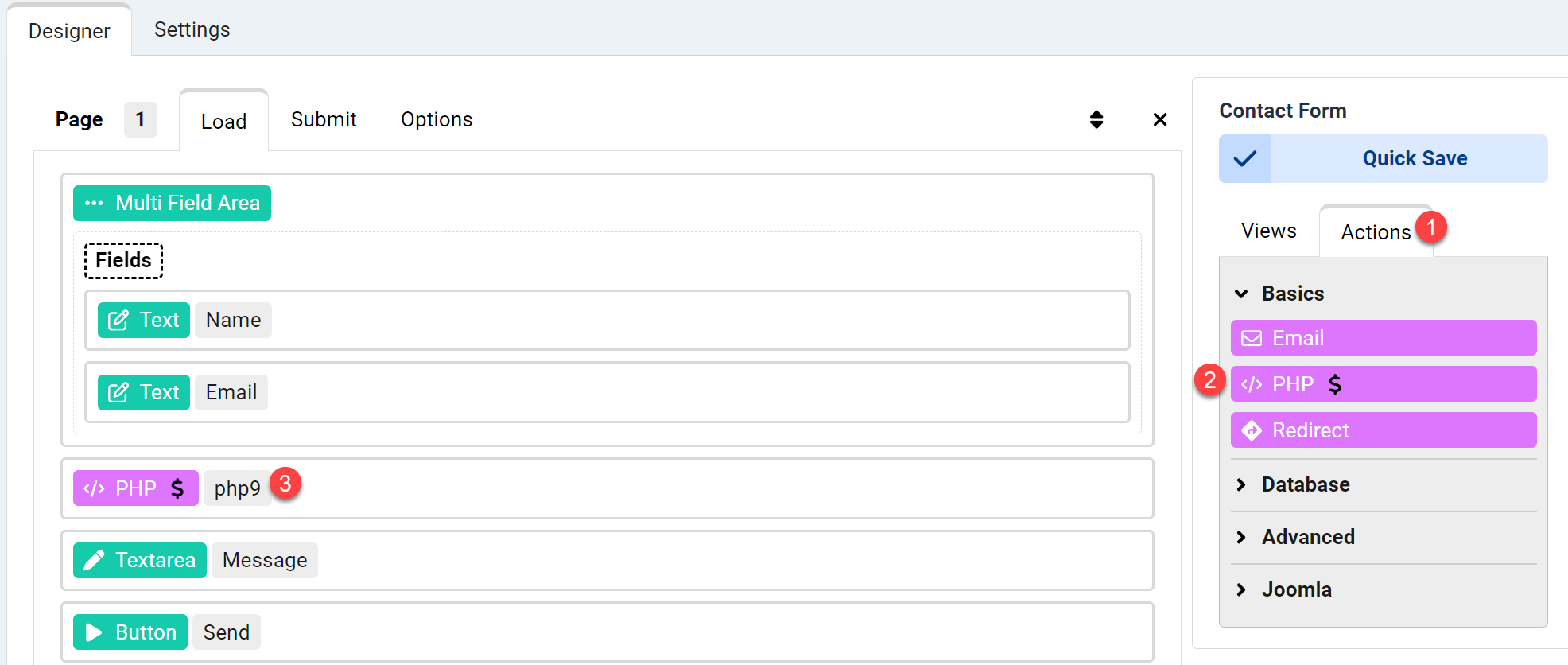1568x665 pixels.
Task: Click the dollar sign on php9 action
Action: pyautogui.click(x=177, y=488)
